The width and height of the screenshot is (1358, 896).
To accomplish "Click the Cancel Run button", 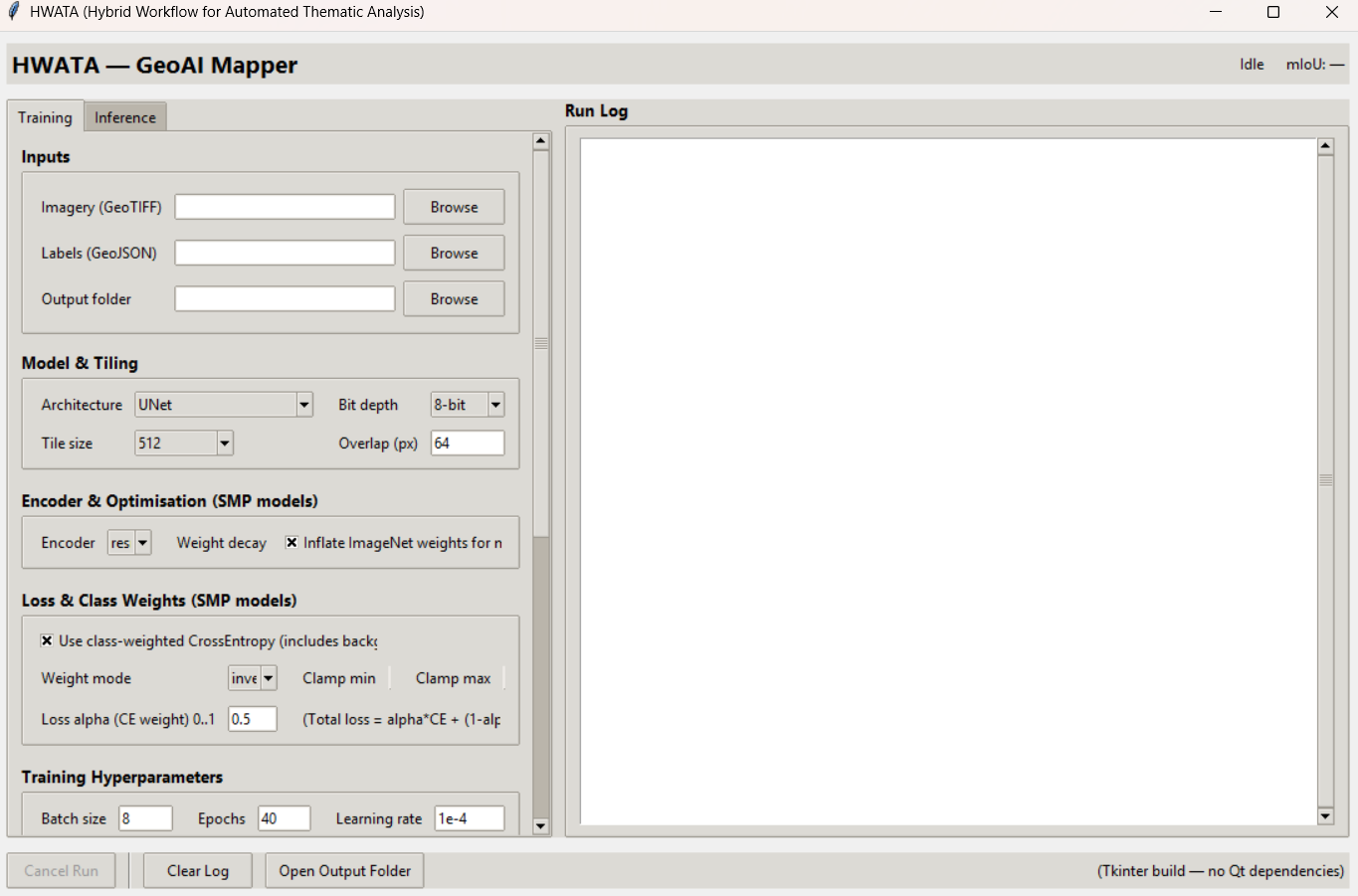I will 61,870.
